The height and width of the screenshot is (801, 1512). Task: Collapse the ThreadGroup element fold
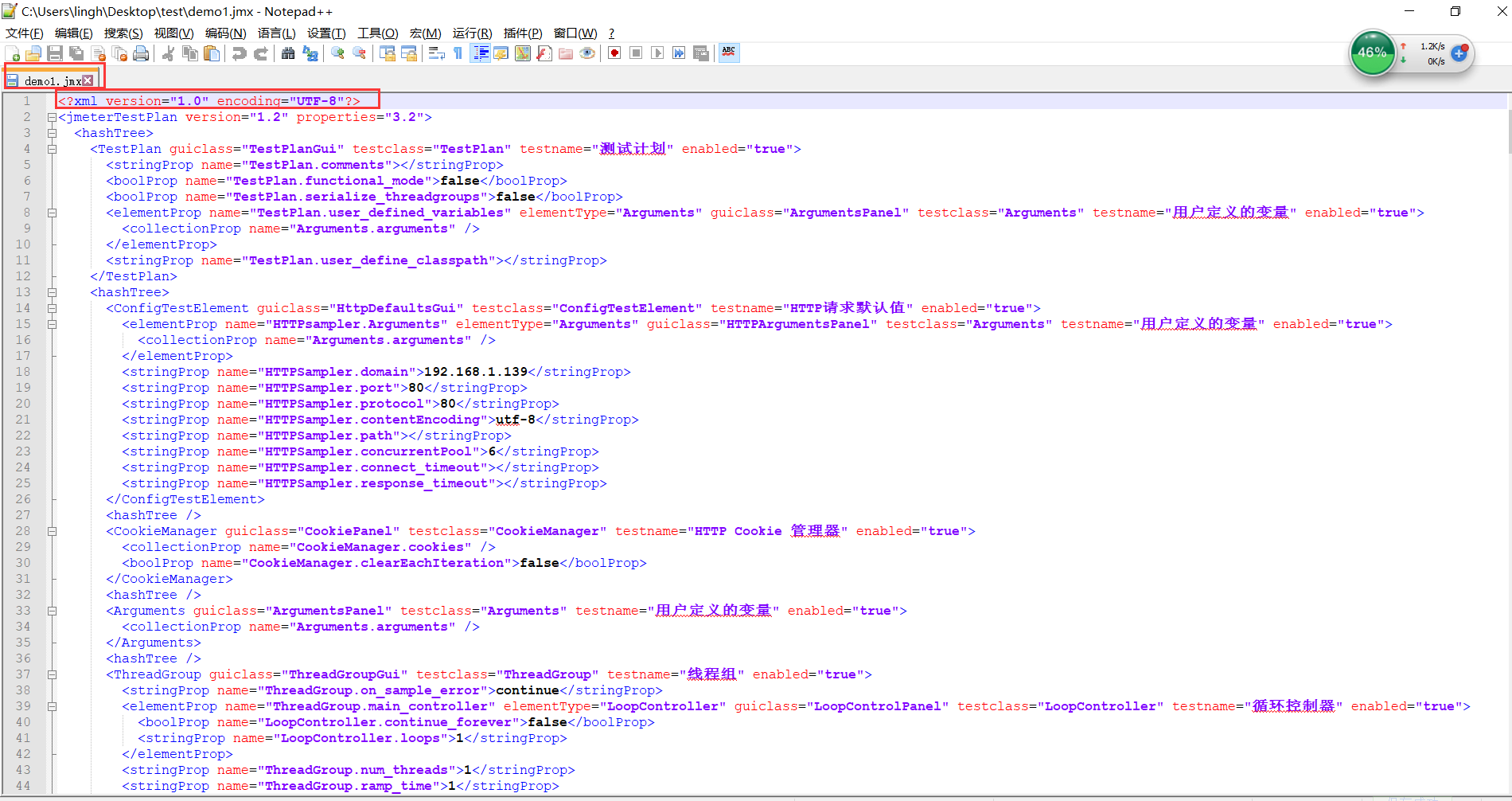tap(52, 674)
